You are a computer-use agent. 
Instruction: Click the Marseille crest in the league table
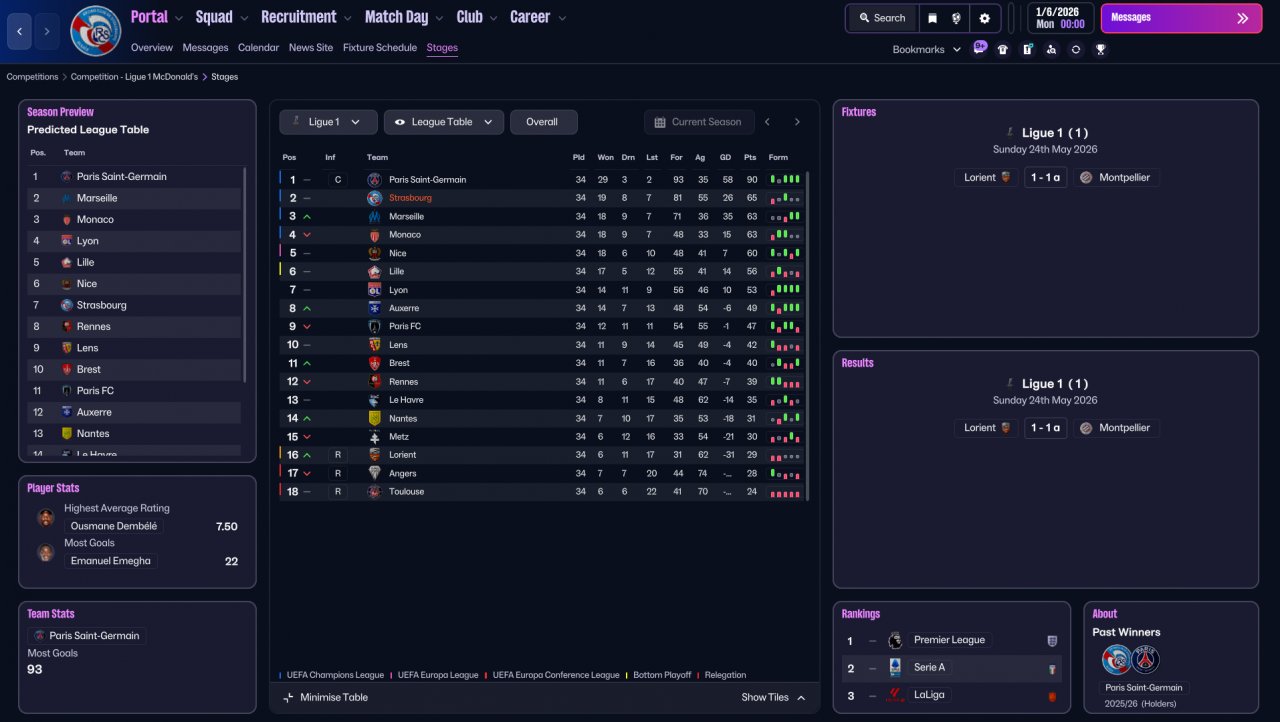(374, 216)
